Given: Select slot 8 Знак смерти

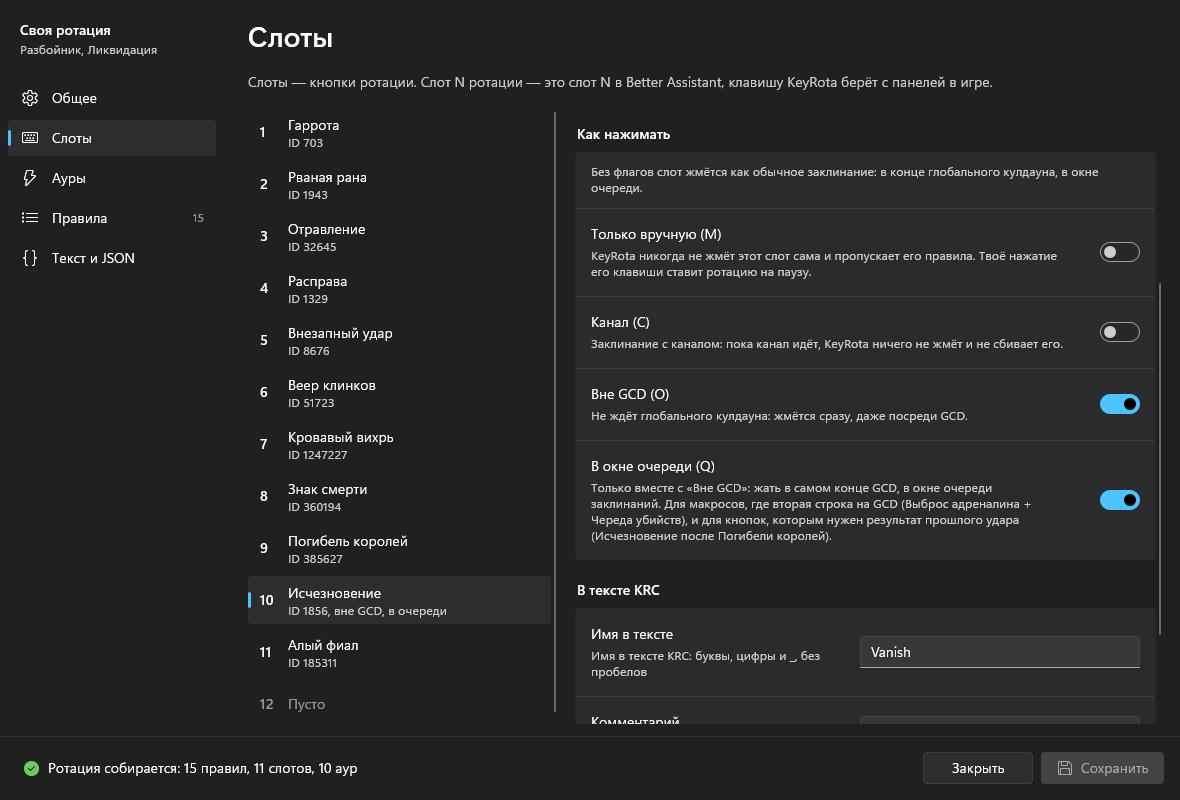Looking at the screenshot, I should click(x=399, y=497).
